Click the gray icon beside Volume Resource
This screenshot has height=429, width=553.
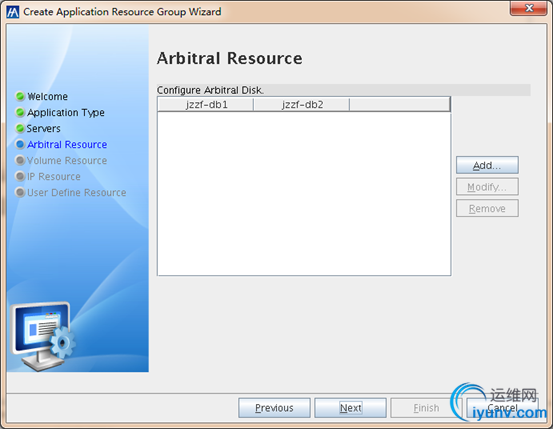tap(20, 160)
